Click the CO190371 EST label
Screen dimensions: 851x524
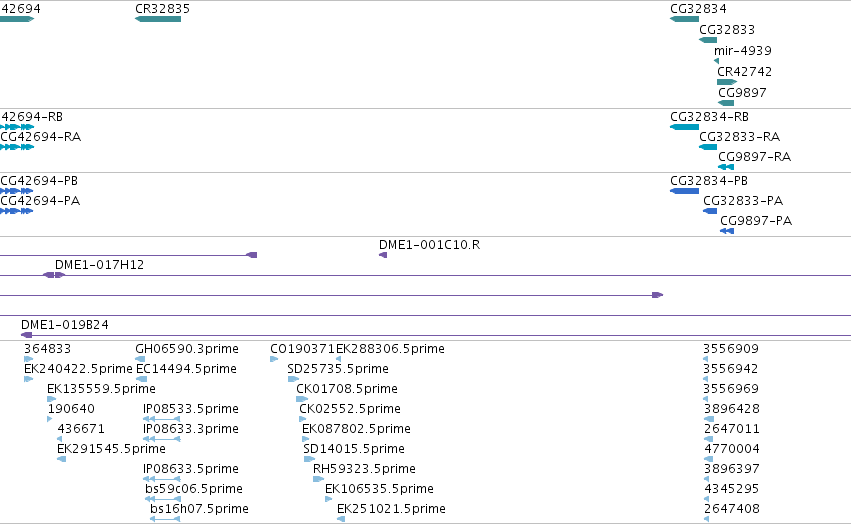302,349
